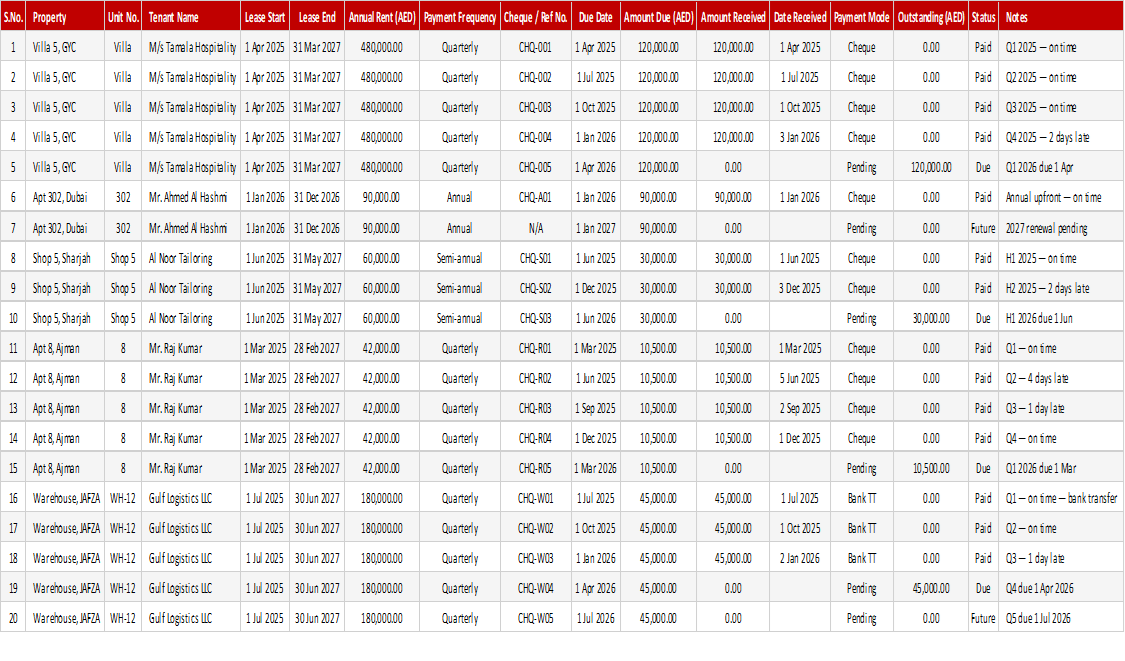Select the Status column header
1125x661 pixels.
click(982, 17)
